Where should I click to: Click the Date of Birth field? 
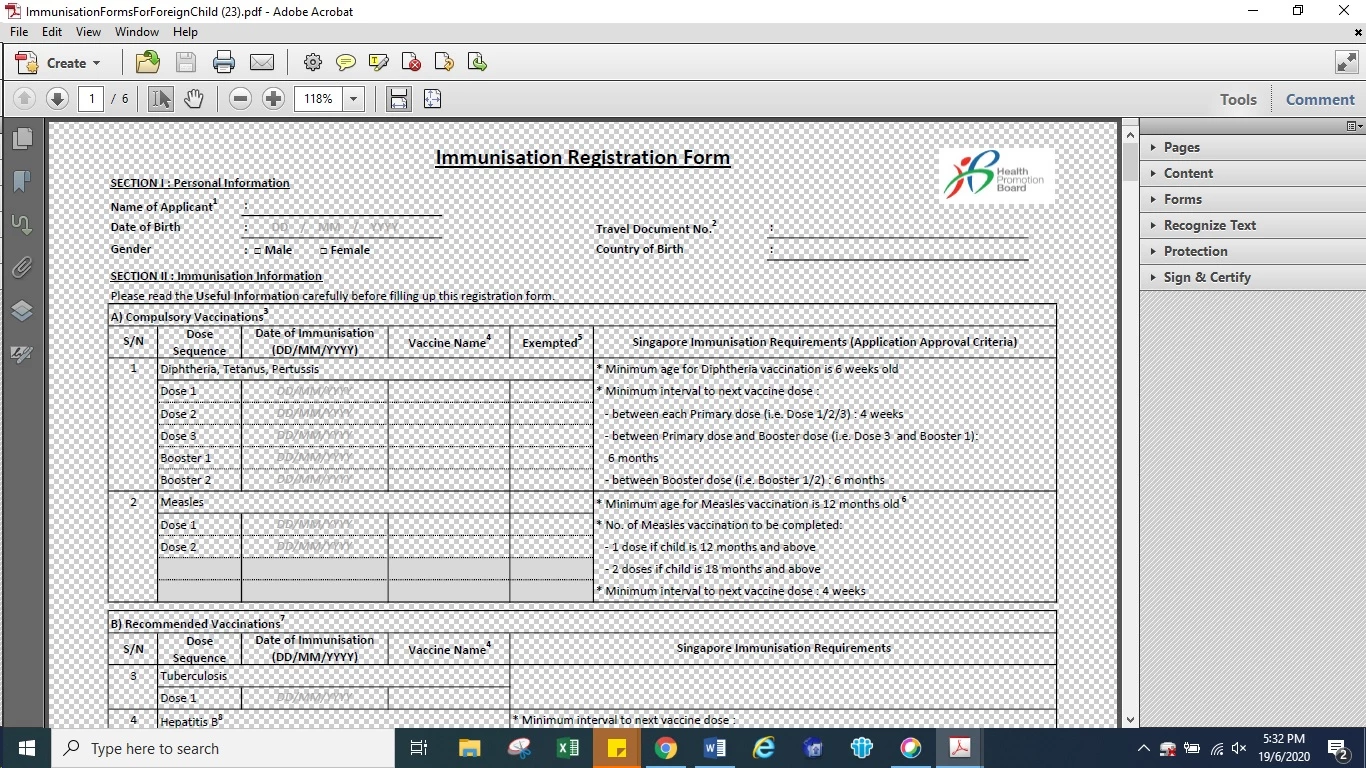342,228
